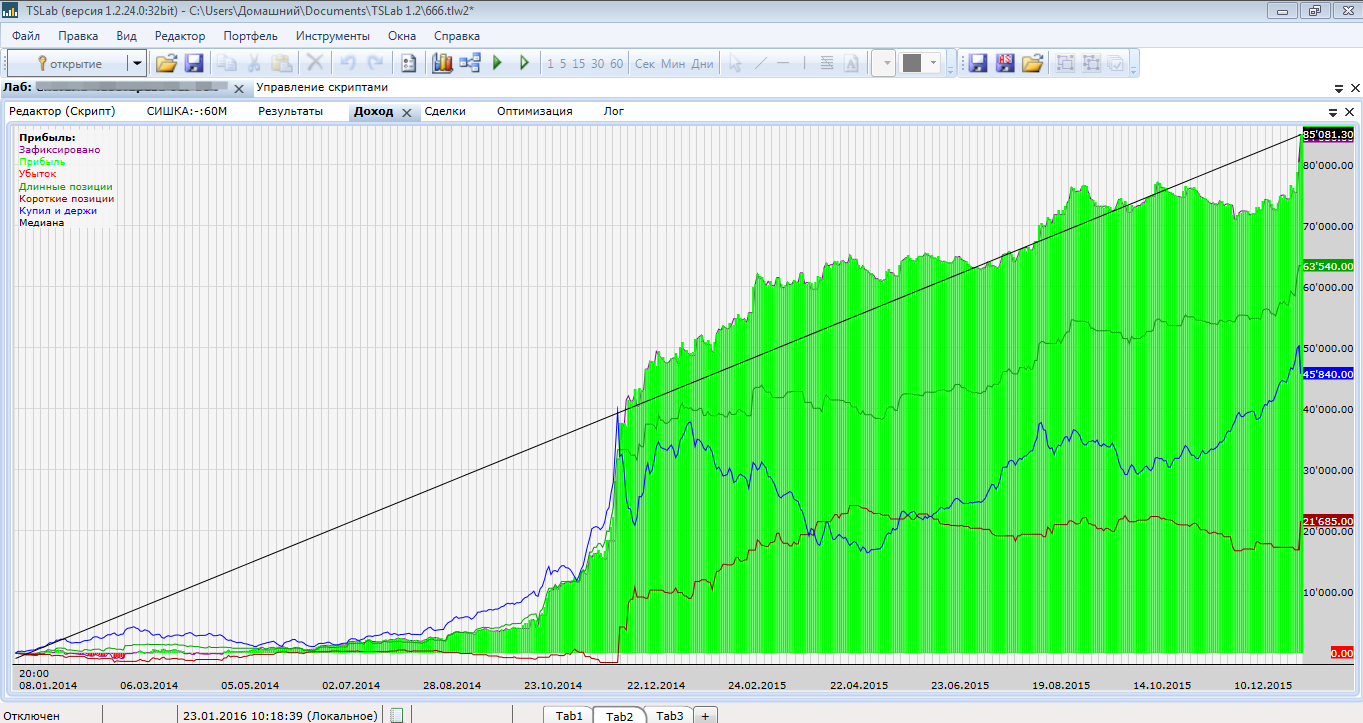Click the Undo arrow icon
Screen dimensions: 1363x723
(348, 63)
